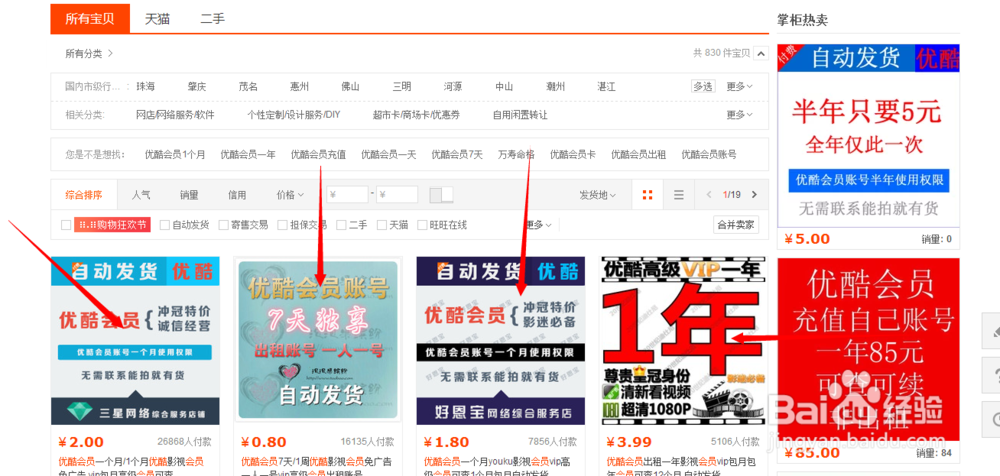Click the maximum price input field
This screenshot has height=476, width=1000.
(x=397, y=195)
